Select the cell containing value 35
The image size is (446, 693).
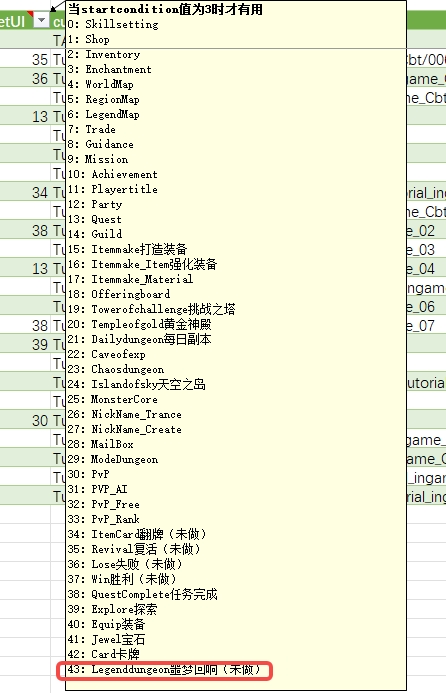pos(25,59)
